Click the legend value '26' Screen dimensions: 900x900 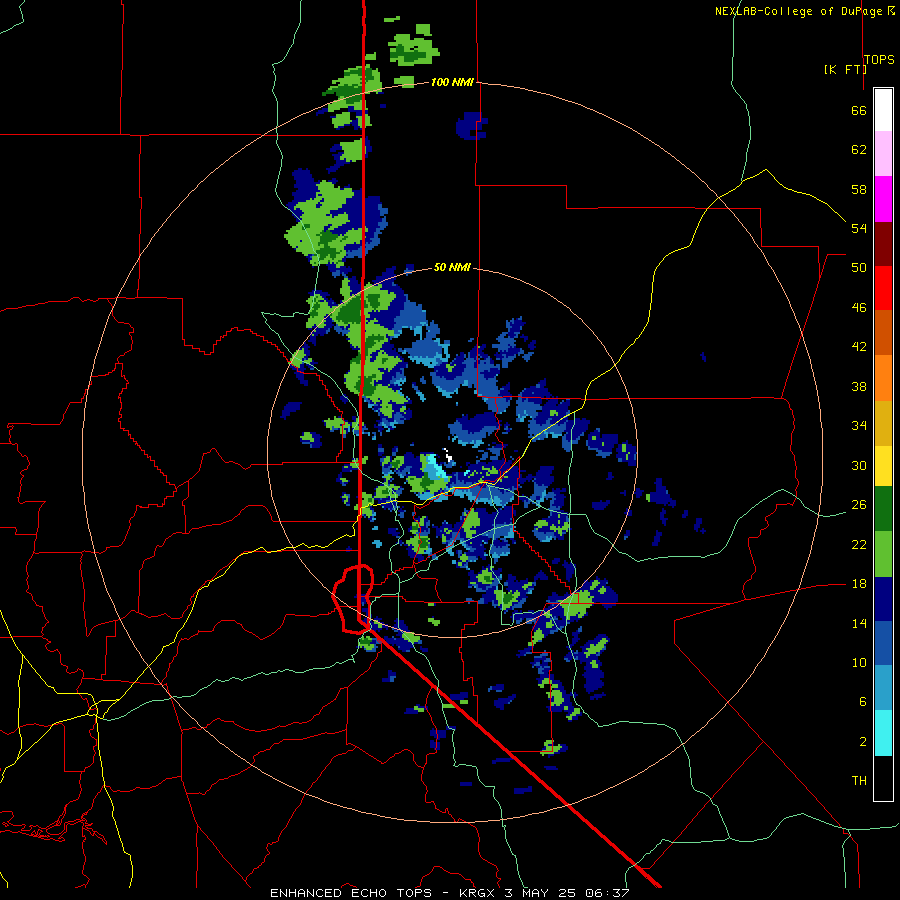[859, 505]
